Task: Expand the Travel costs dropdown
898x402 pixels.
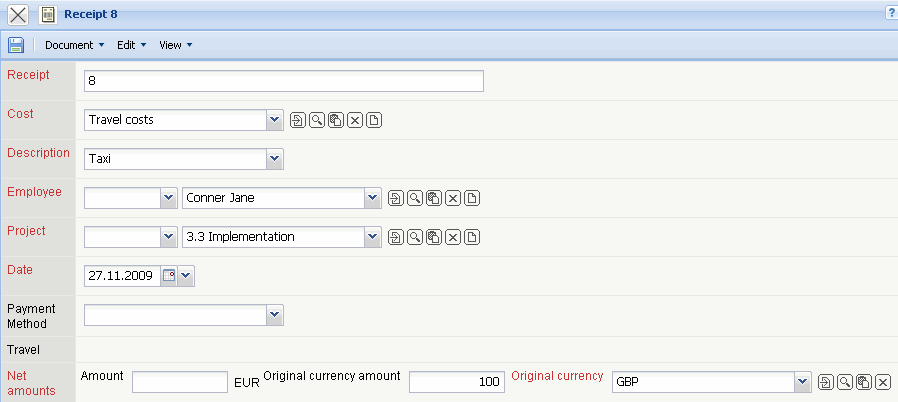Action: point(275,120)
